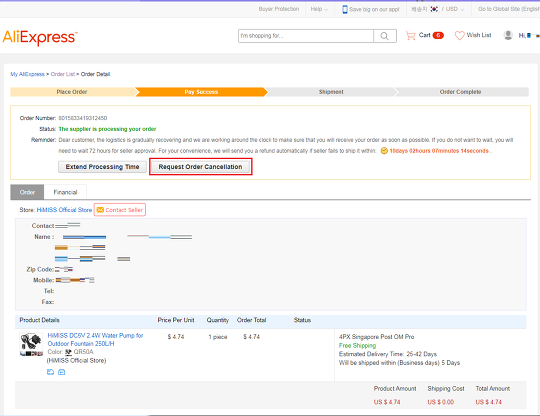Click the mobile app phone icon

(x=345, y=9)
